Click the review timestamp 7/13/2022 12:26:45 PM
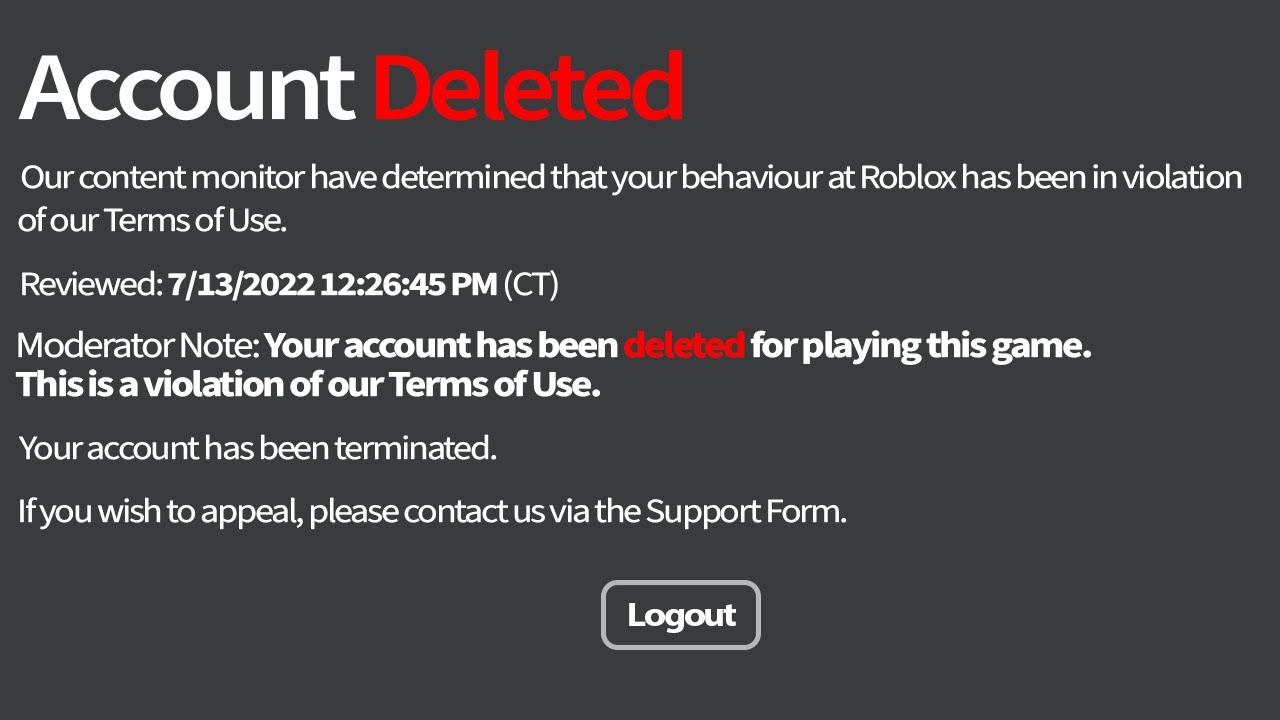The image size is (1280, 720). coord(332,285)
